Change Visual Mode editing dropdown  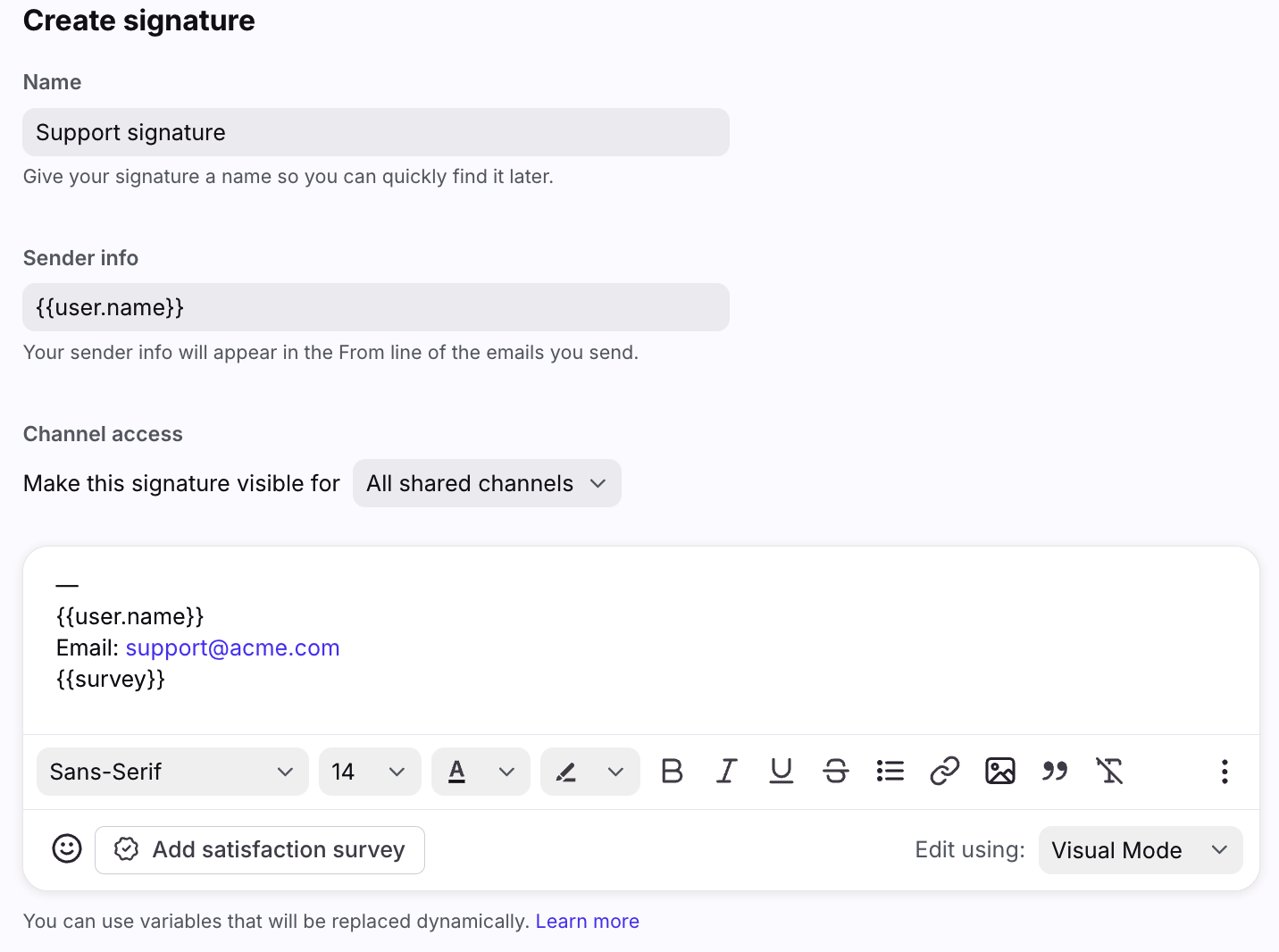[x=1140, y=850]
